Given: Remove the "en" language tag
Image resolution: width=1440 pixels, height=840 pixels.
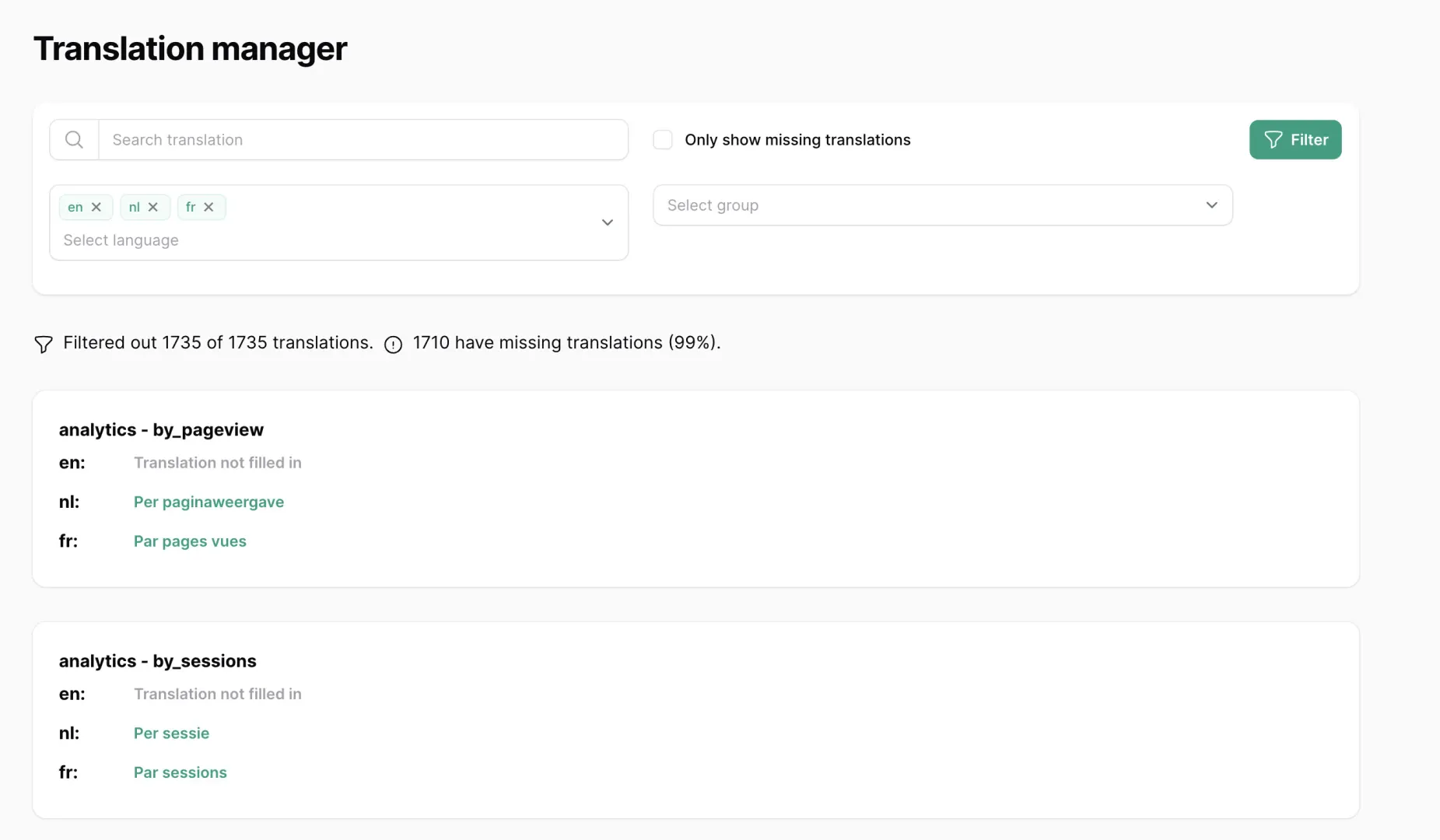Looking at the screenshot, I should click(x=96, y=207).
